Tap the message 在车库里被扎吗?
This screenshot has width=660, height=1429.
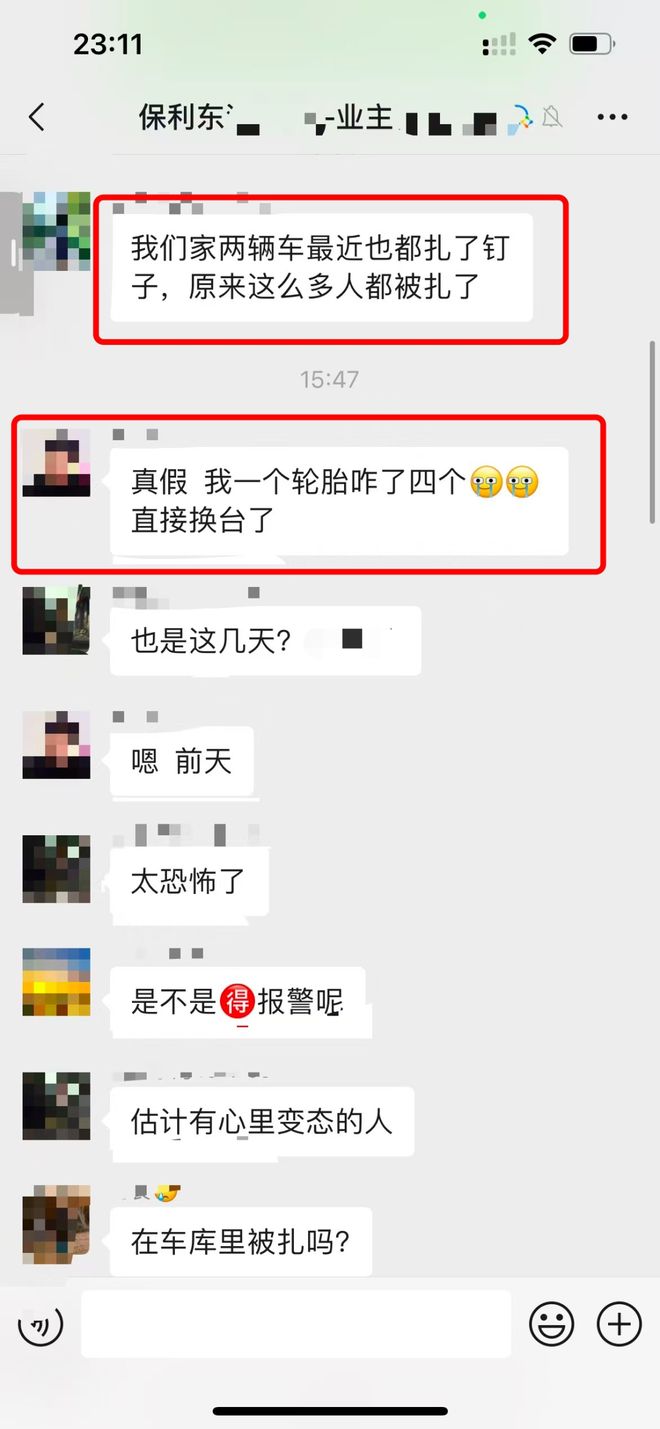pyautogui.click(x=241, y=1241)
